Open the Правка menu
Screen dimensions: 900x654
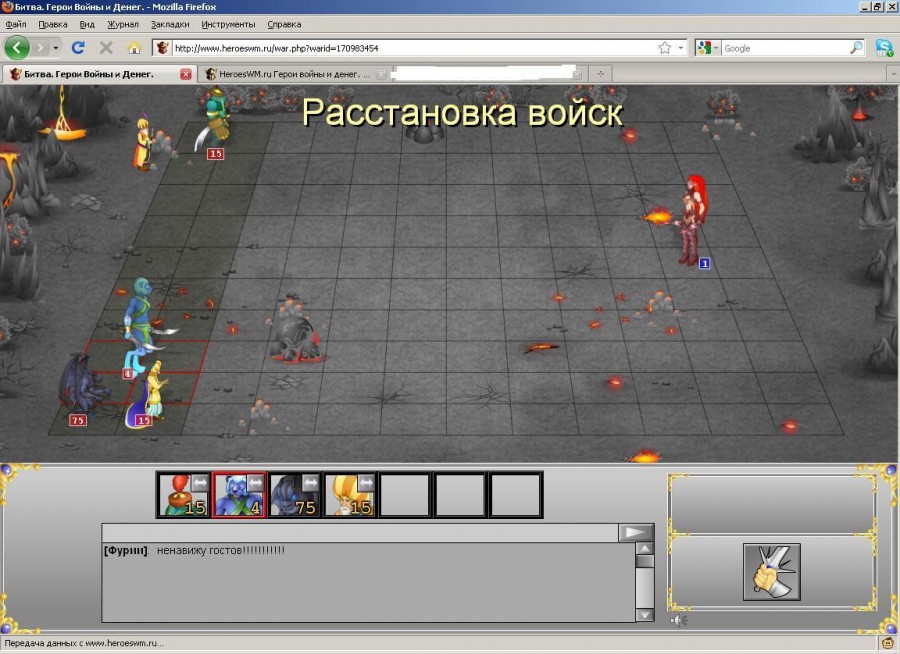pyautogui.click(x=53, y=24)
